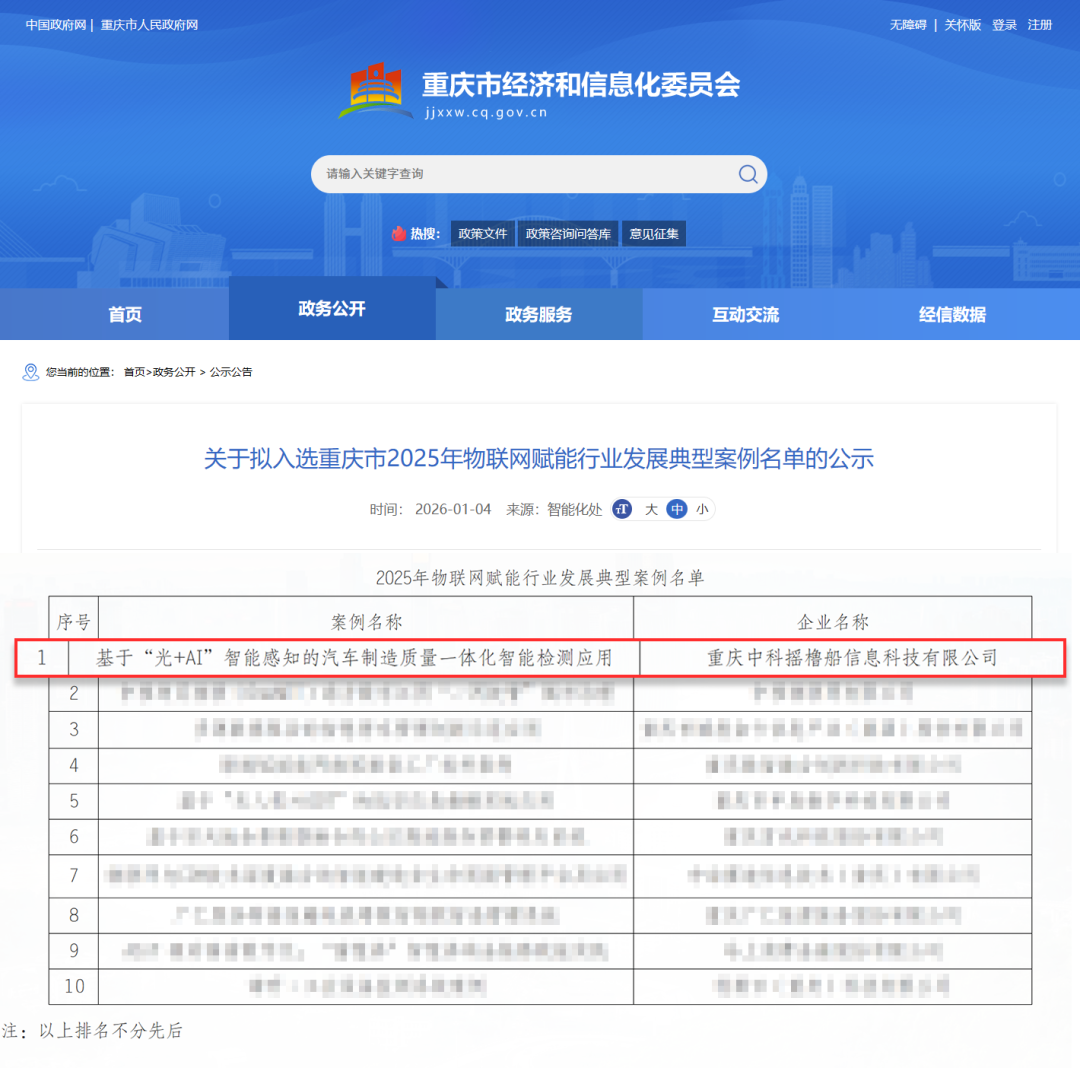This screenshot has height=1068, width=1080.
Task: Click the search magnifier icon
Action: [748, 174]
